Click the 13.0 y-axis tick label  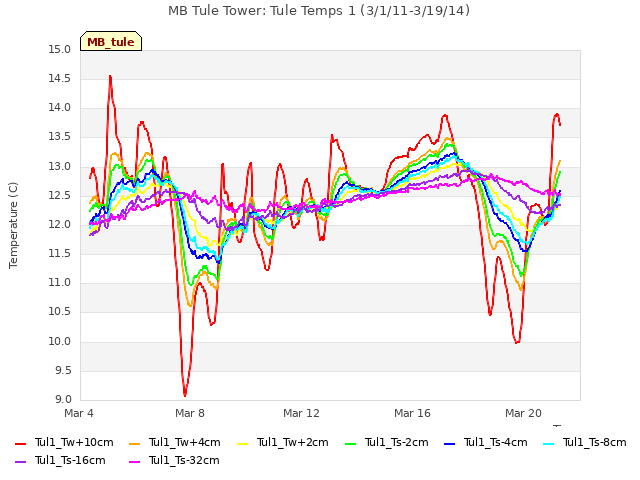(x=60, y=167)
